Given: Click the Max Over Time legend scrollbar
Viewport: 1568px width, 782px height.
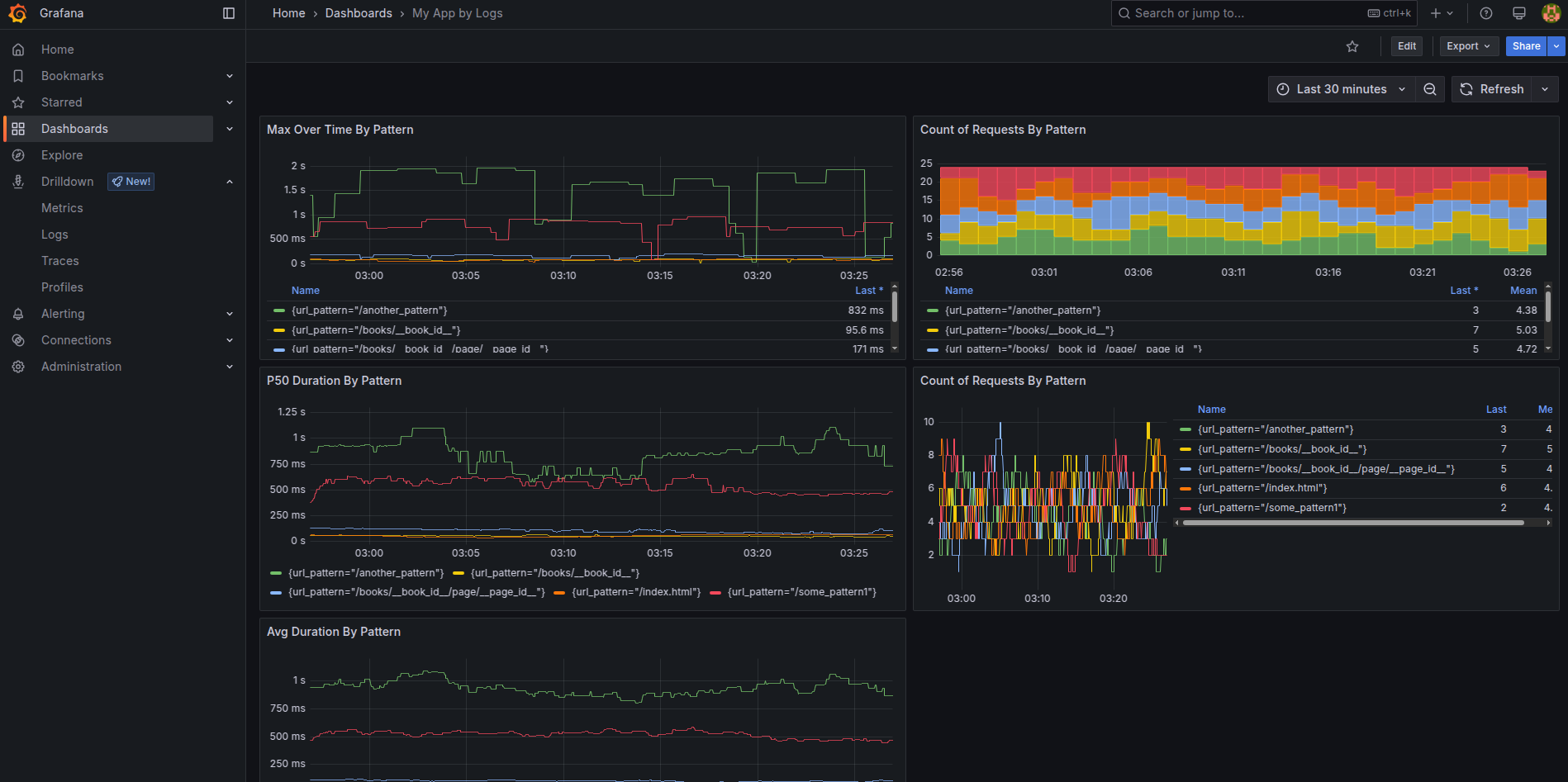Looking at the screenshot, I should point(895,306).
